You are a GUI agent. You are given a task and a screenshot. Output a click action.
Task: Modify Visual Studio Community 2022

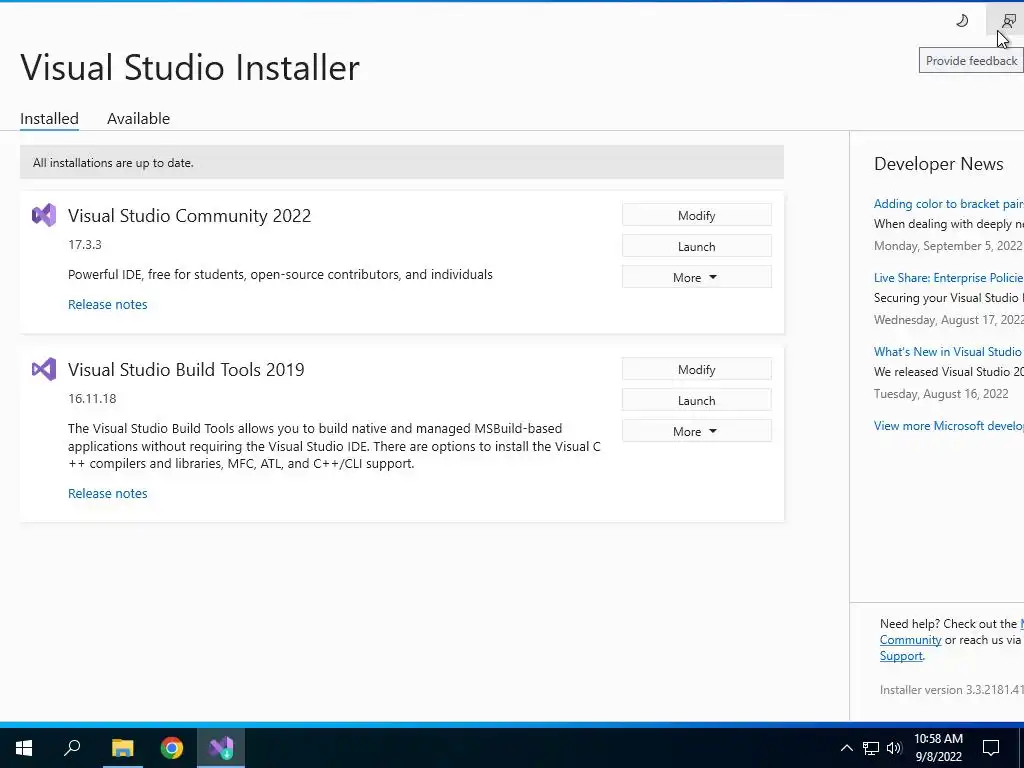tap(696, 215)
